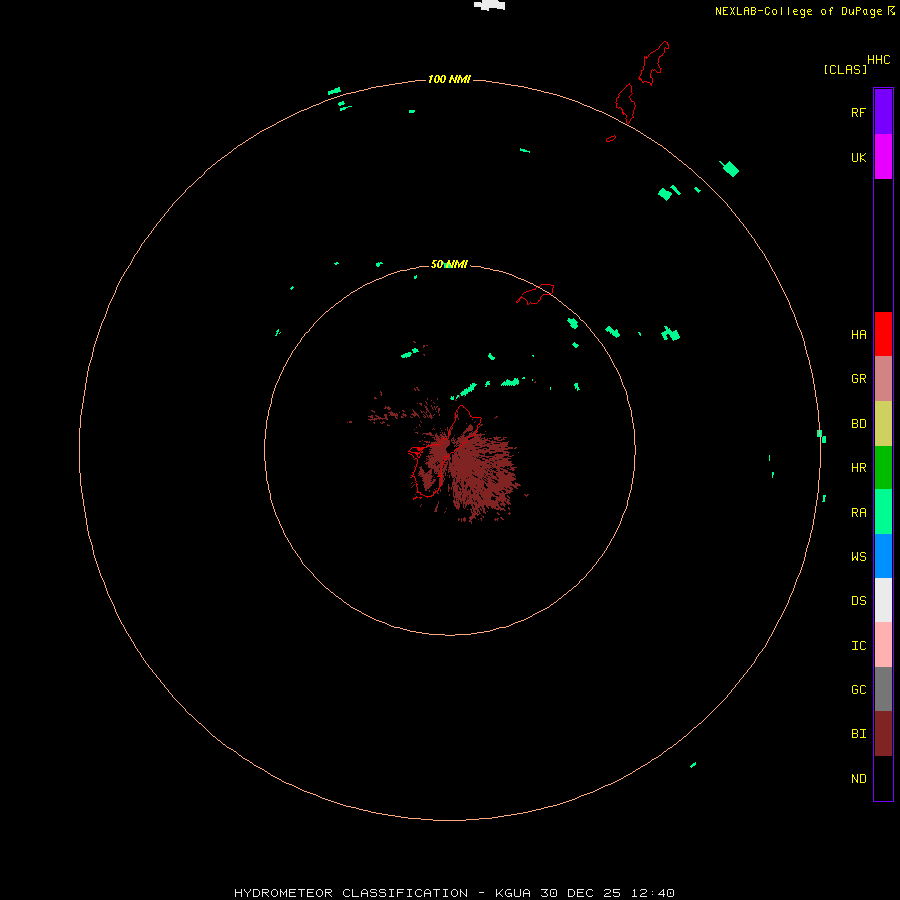This screenshot has height=900, width=900.
Task: Click the GC legend label
Action: 858,689
